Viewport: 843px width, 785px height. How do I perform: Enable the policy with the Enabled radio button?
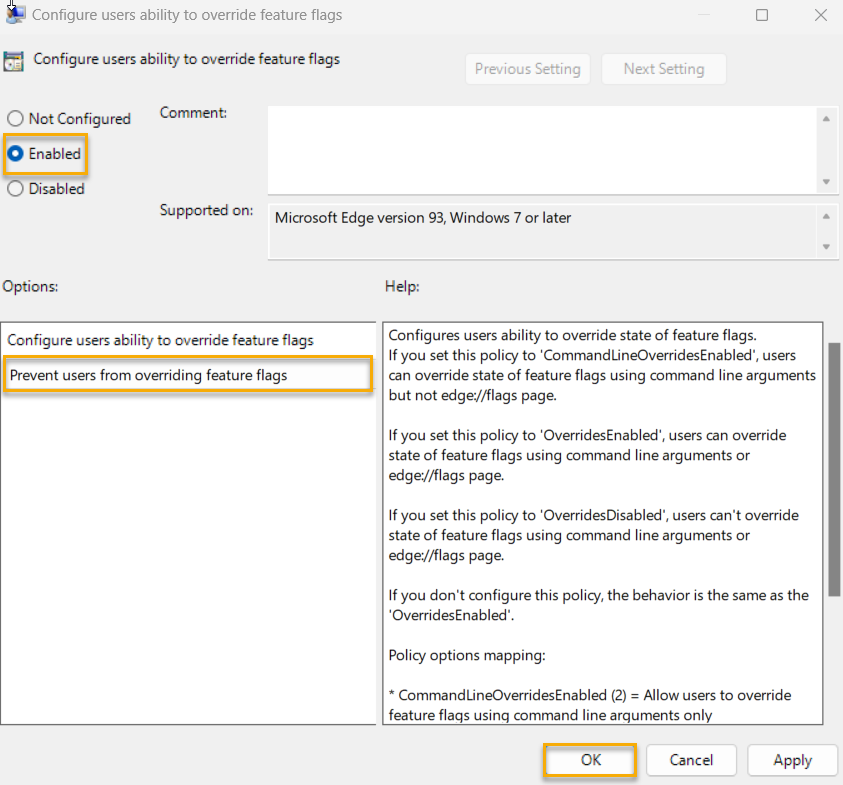[x=15, y=153]
